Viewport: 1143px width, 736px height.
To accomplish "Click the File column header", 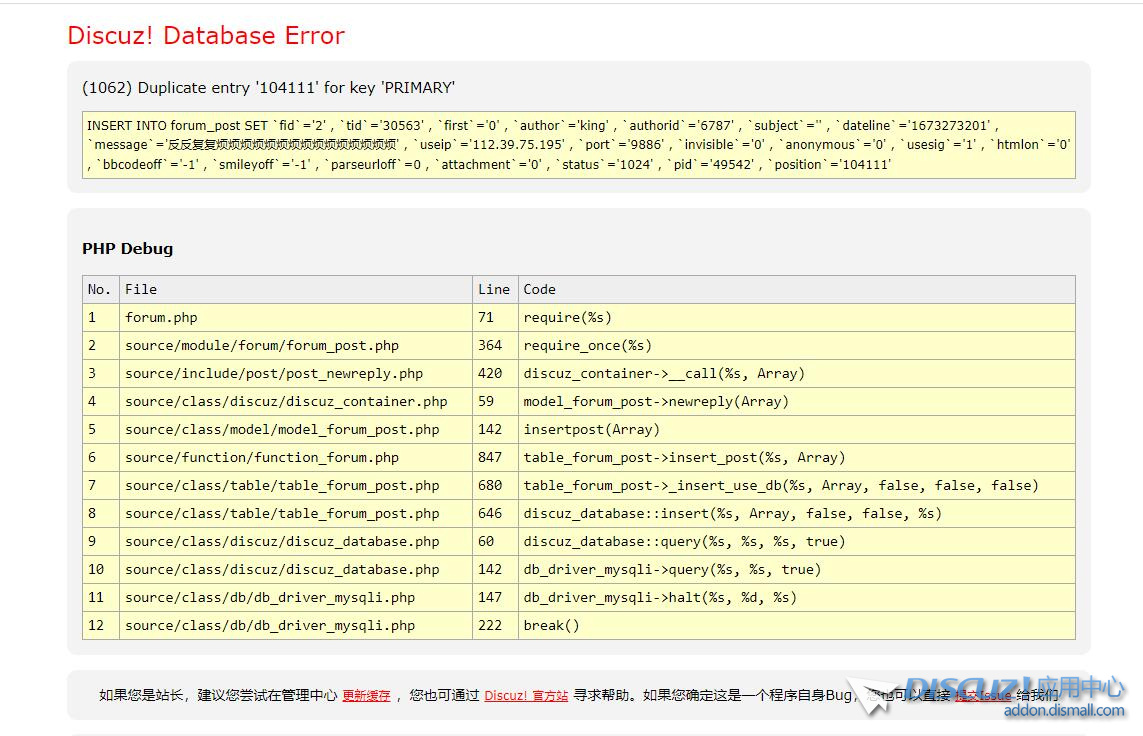I will [141, 289].
